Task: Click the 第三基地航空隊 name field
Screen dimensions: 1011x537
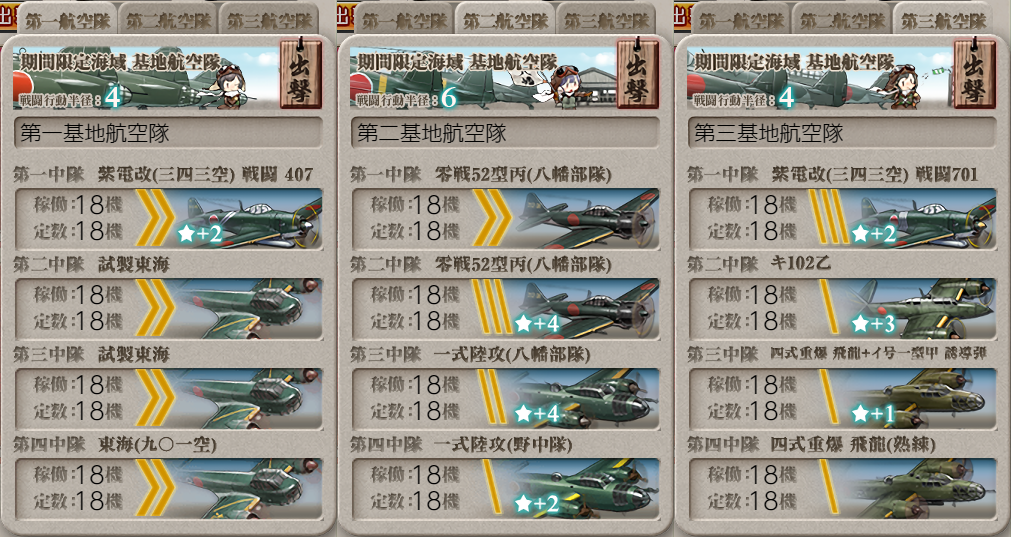Action: [x=842, y=133]
